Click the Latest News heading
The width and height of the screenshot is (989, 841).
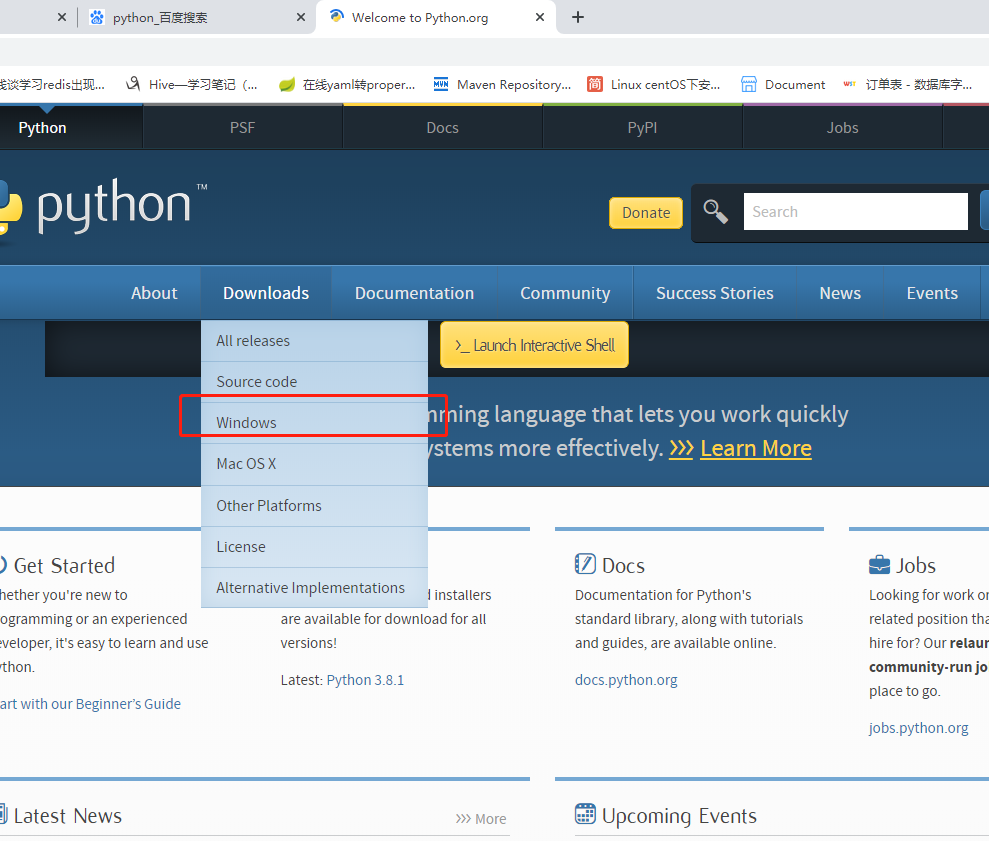coord(67,816)
